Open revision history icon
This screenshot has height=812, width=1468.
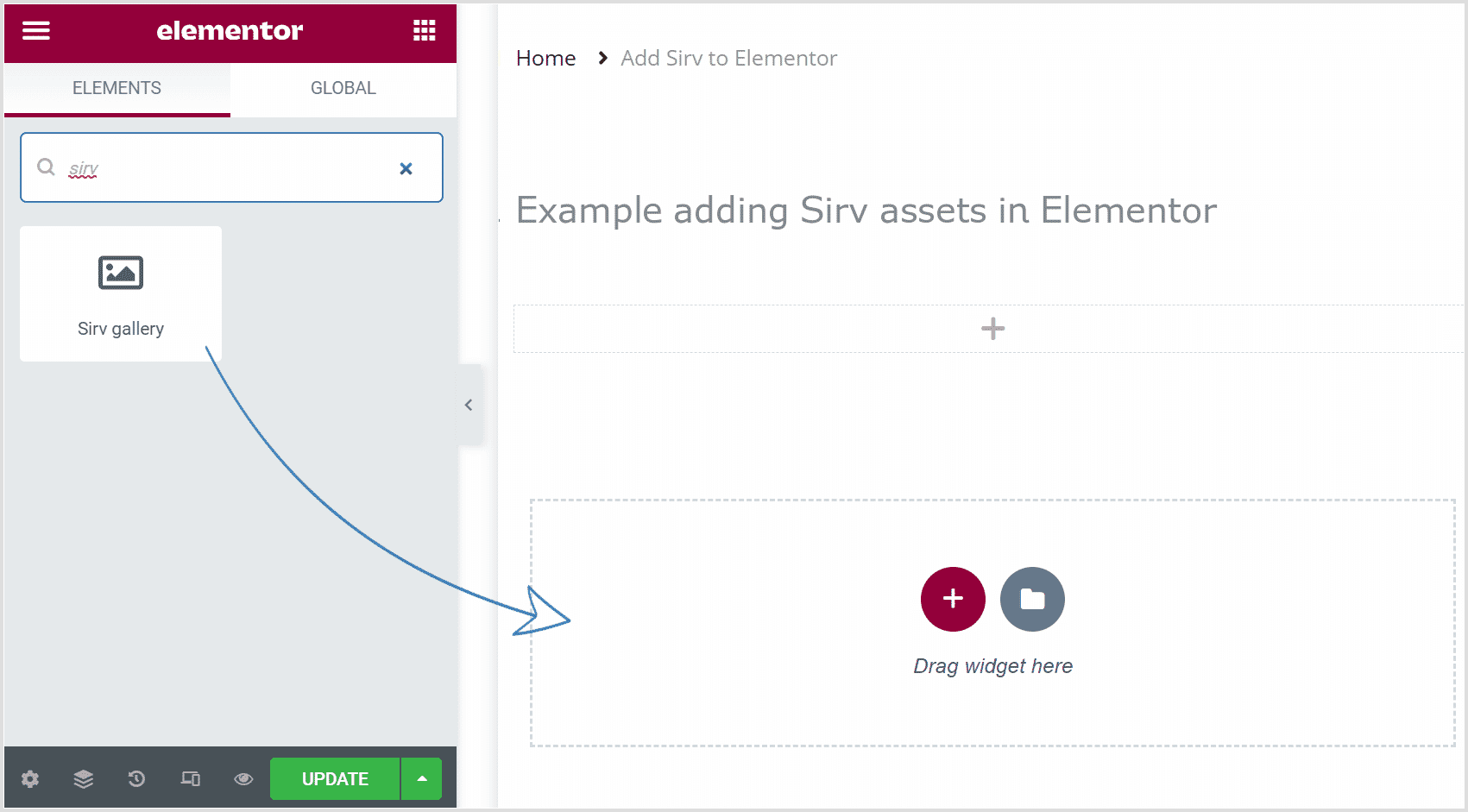[136, 779]
